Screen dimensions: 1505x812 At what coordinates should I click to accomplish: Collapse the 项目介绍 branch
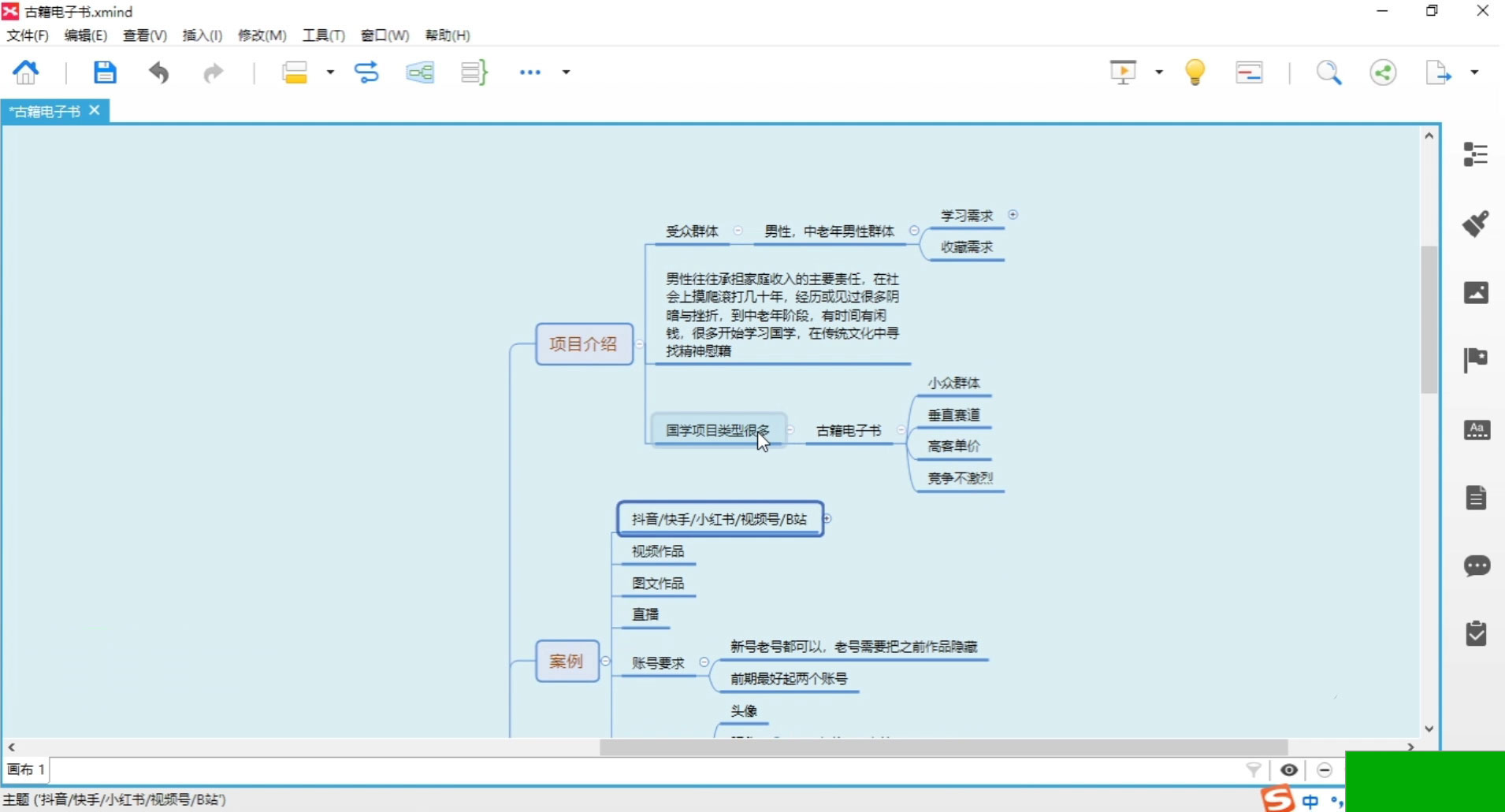(639, 344)
